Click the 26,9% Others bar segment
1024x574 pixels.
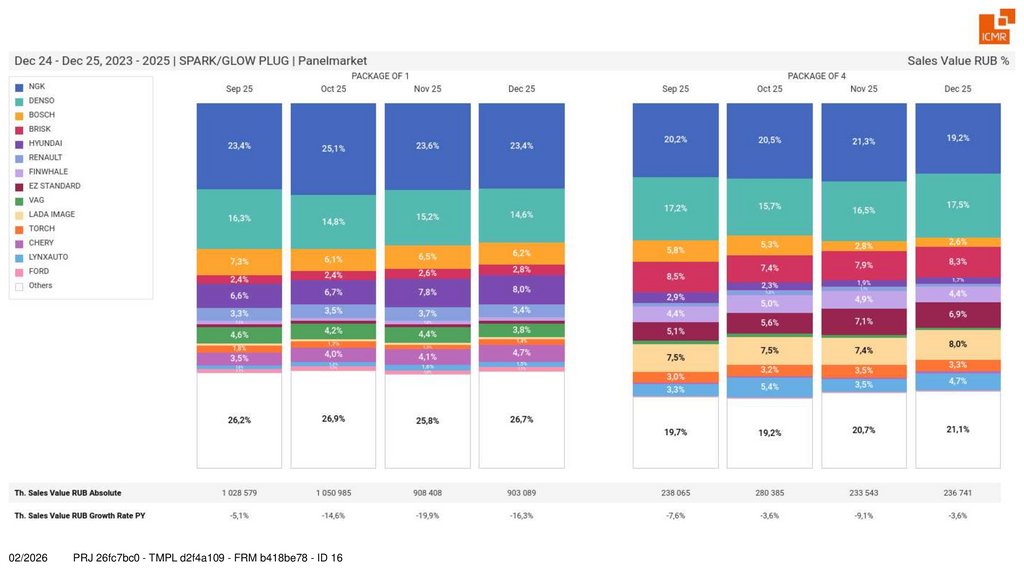pyautogui.click(x=333, y=419)
